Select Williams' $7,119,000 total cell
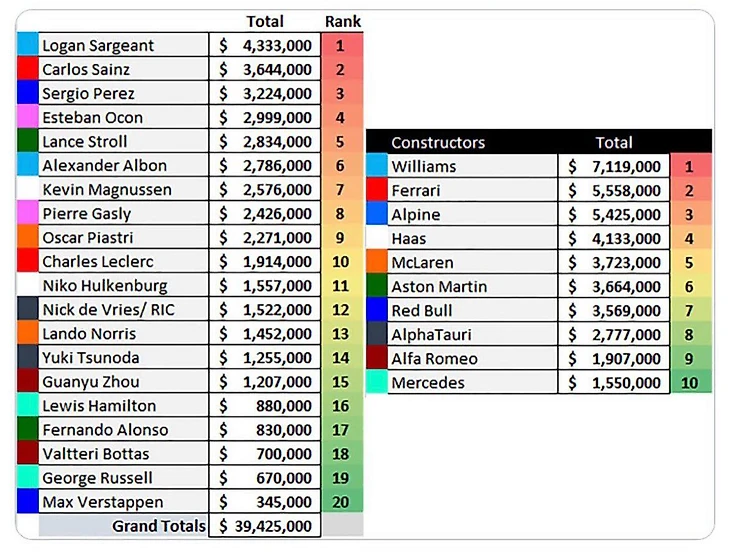This screenshot has height=554, width=730. point(614,166)
